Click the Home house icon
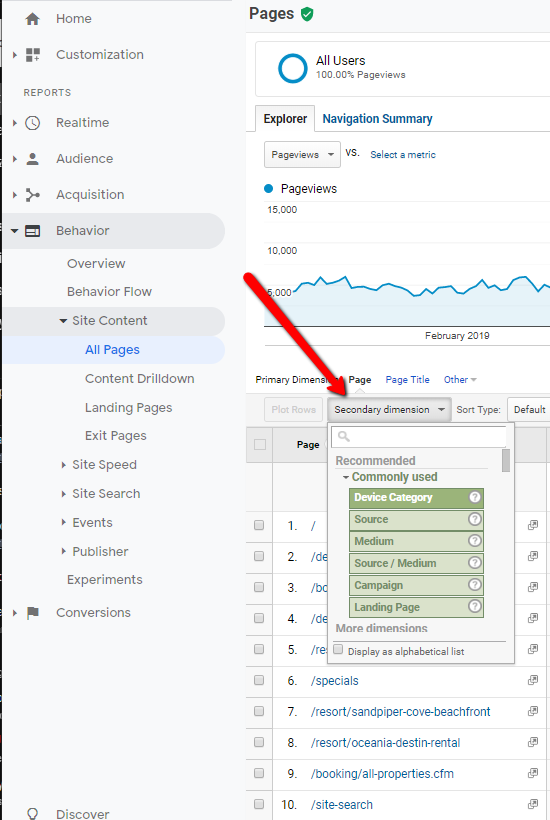 point(32,19)
